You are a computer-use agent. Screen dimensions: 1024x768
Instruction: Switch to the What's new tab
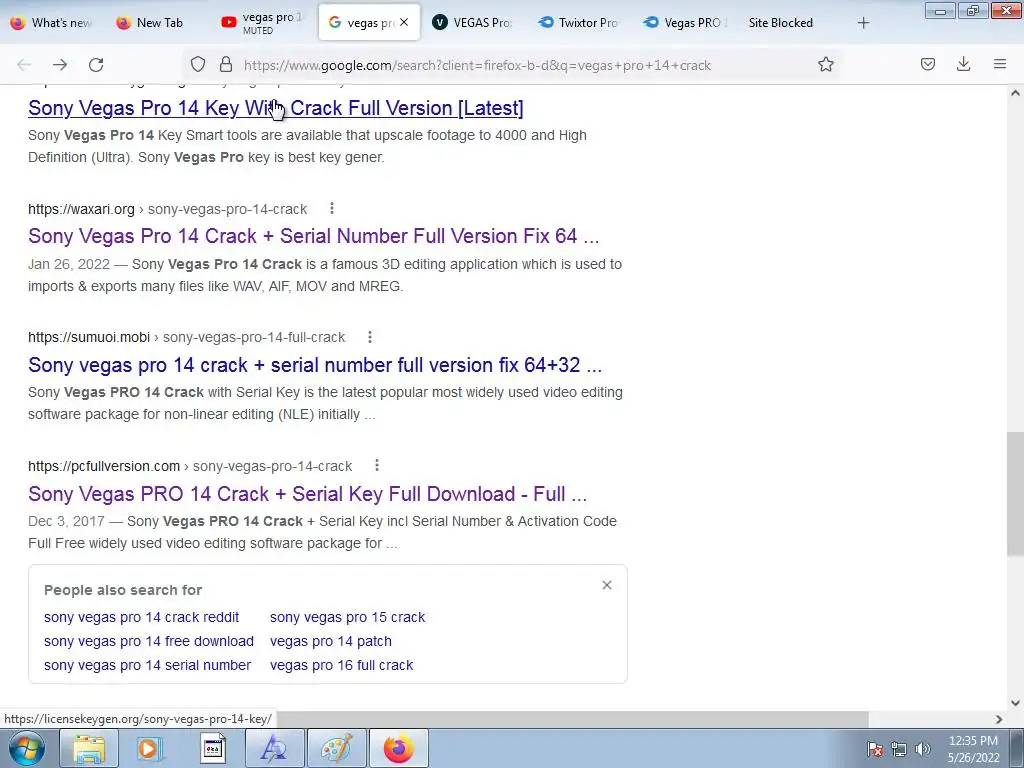(x=52, y=23)
